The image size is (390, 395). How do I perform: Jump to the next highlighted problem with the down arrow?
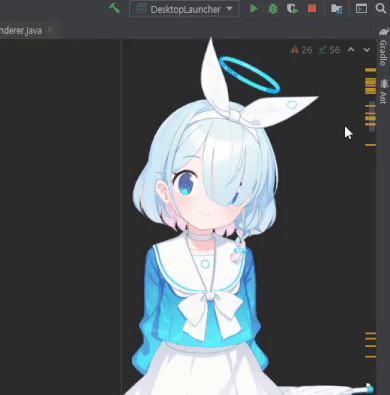tap(367, 50)
